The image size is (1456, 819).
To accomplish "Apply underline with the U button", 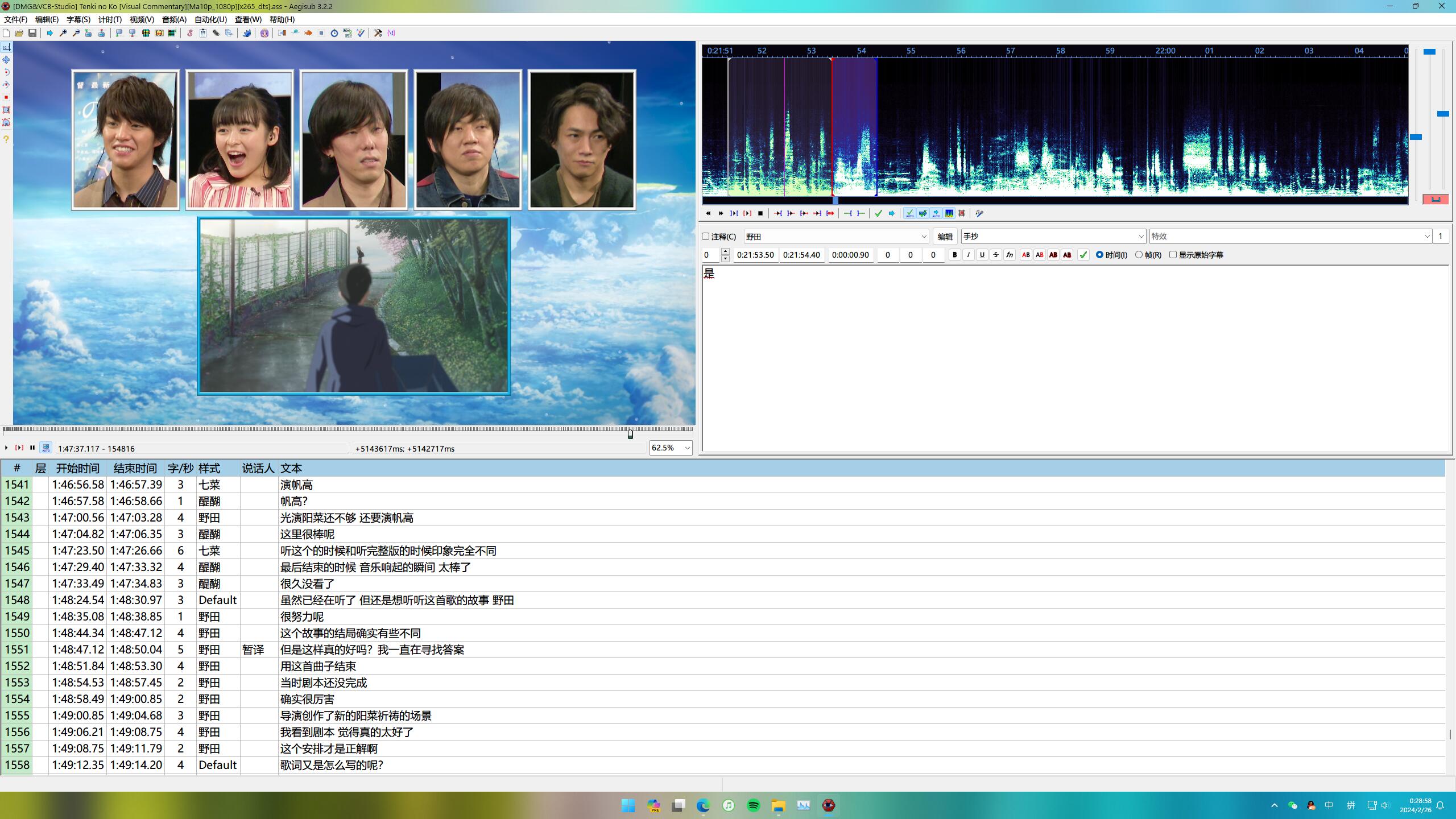I will coord(982,255).
